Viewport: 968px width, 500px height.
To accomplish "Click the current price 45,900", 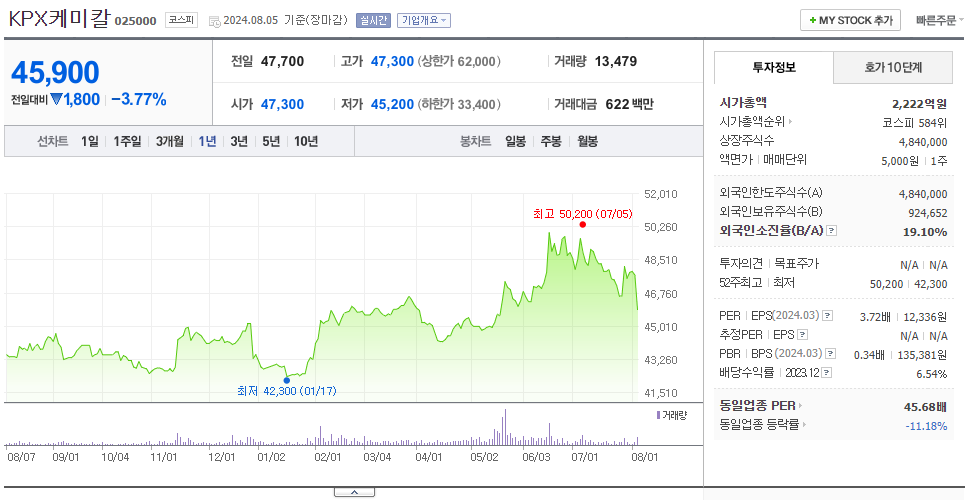I will point(55,73).
